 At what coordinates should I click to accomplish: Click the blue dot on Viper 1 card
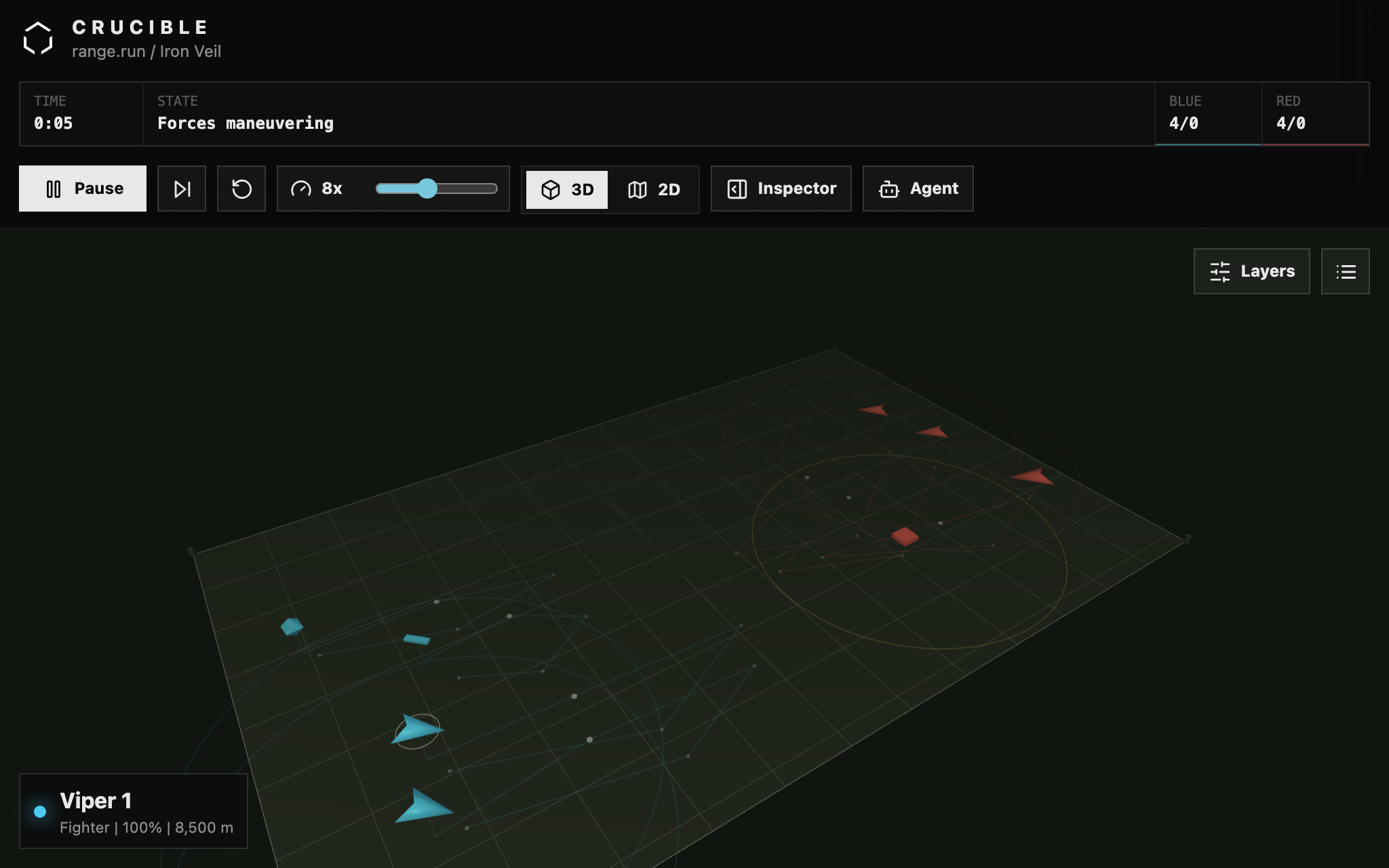[40, 811]
